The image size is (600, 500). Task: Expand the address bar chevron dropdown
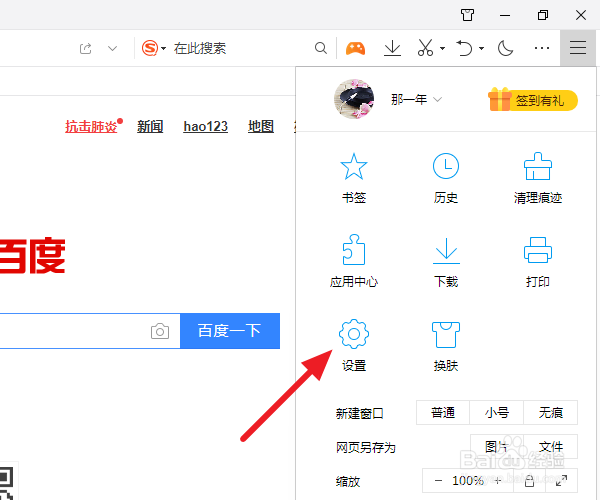pyautogui.click(x=112, y=49)
